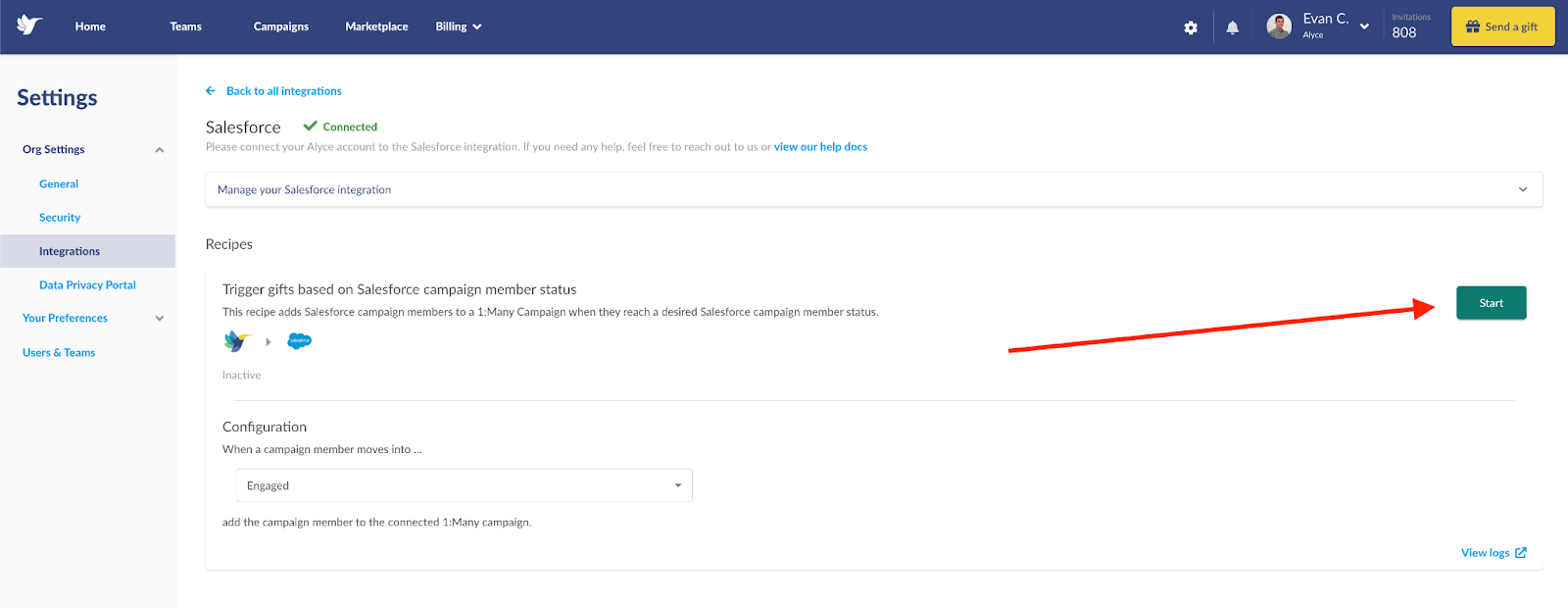Click the external link icon beside View logs

pyautogui.click(x=1521, y=553)
